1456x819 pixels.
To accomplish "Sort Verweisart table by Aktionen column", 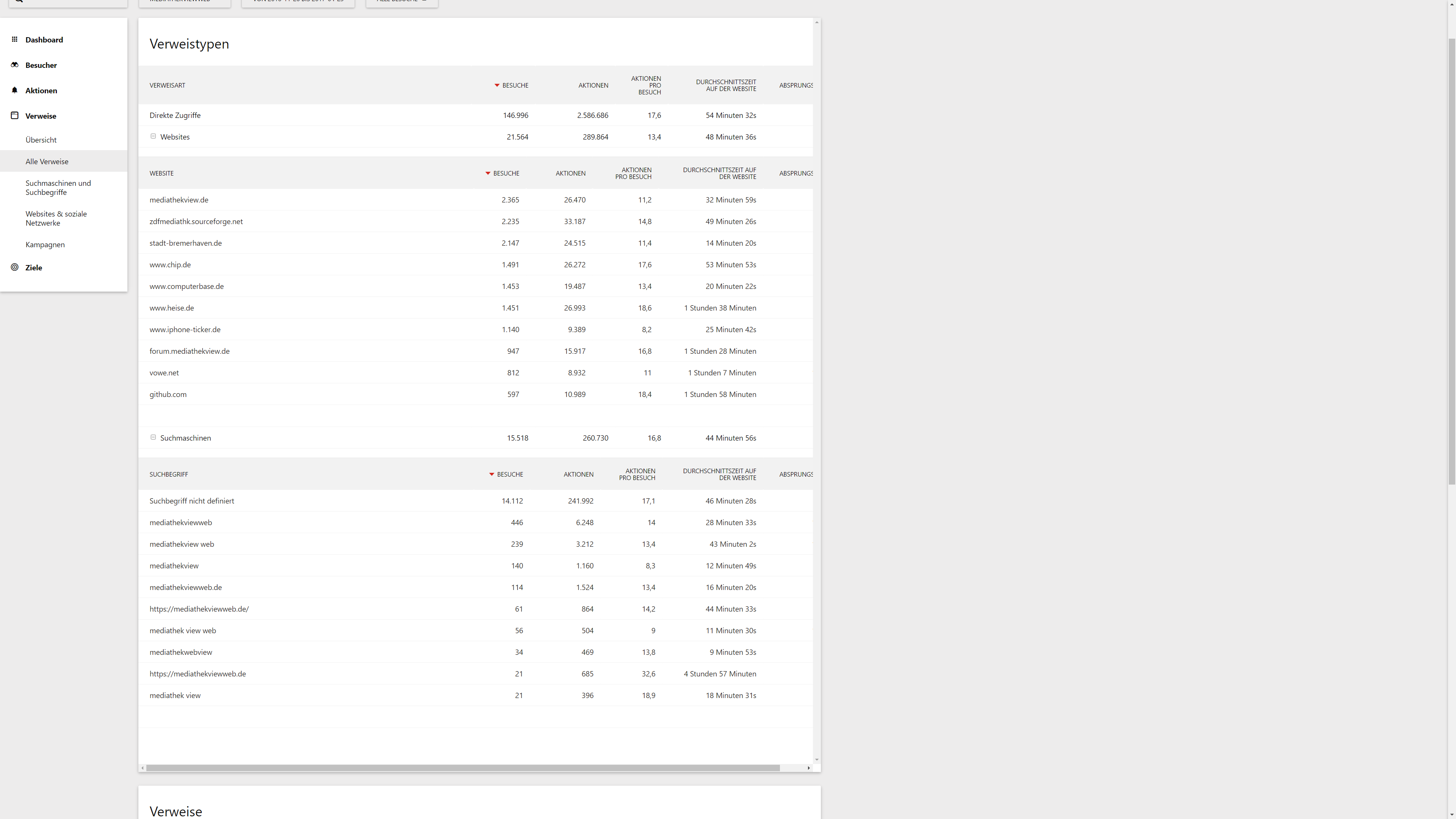I will pyautogui.click(x=593, y=85).
